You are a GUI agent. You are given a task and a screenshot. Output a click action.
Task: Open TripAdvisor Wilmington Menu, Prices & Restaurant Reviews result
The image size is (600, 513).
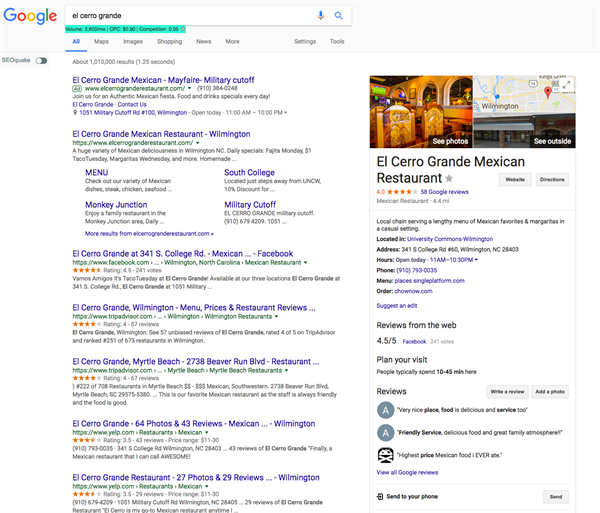[x=194, y=308]
